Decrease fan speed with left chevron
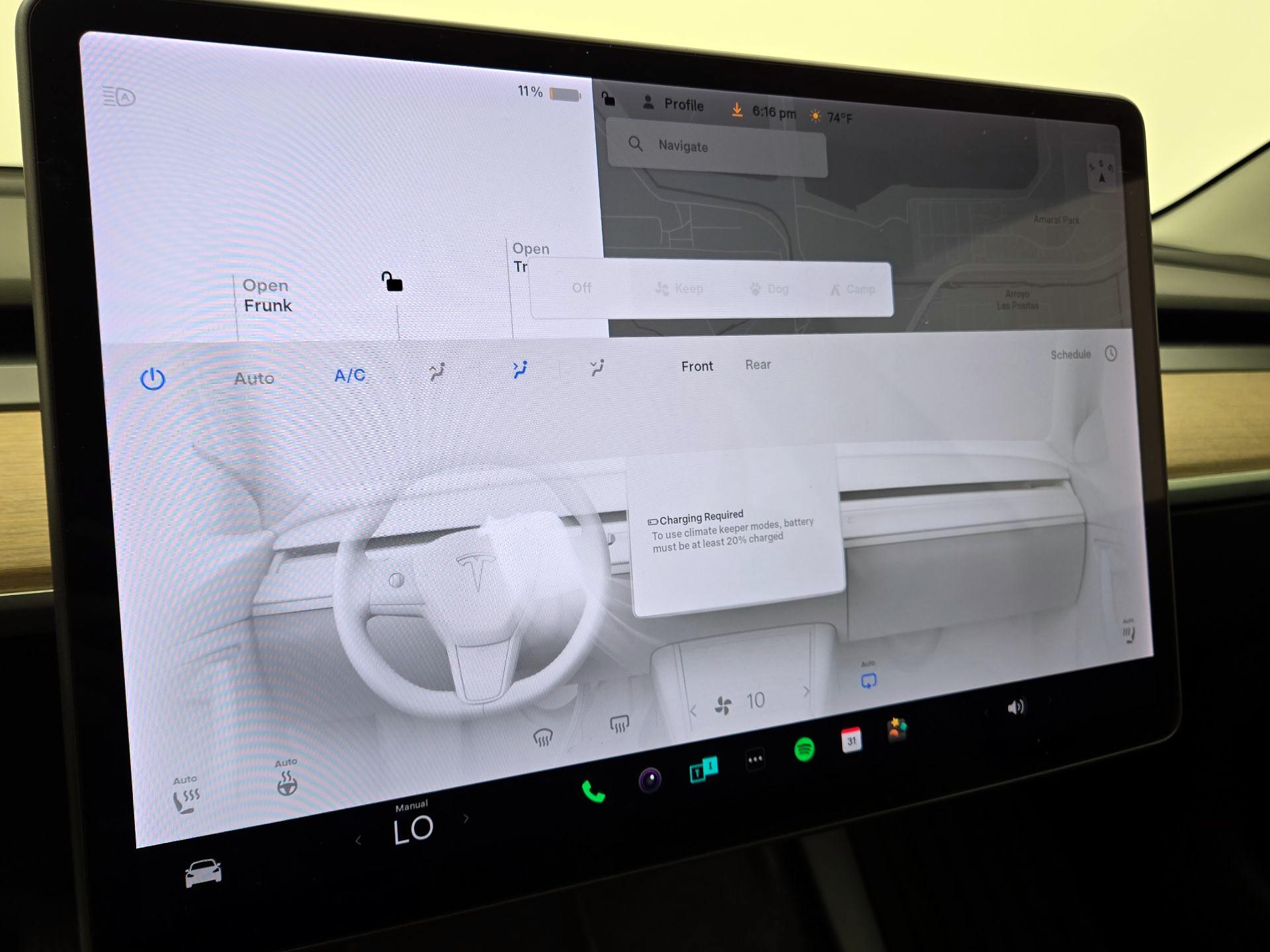The image size is (1270, 952). click(693, 711)
